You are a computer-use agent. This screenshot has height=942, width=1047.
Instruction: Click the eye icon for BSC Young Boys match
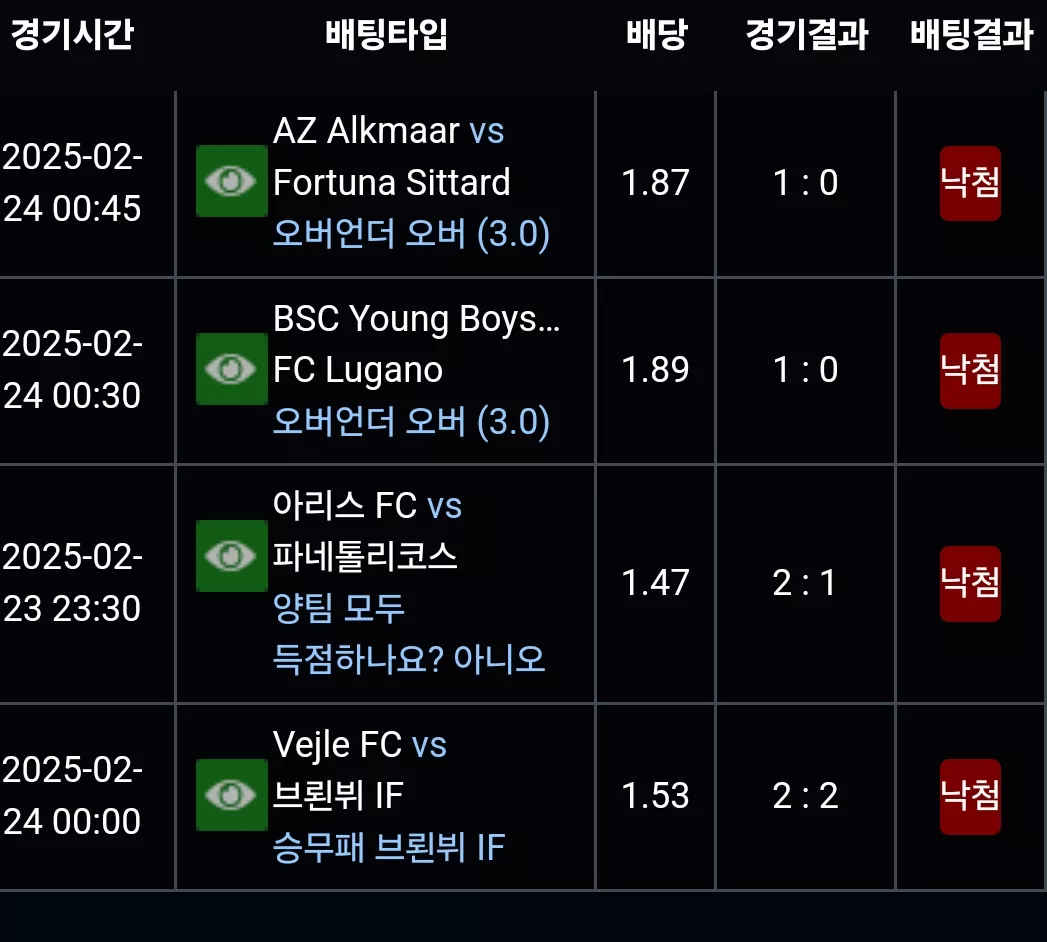point(231,369)
